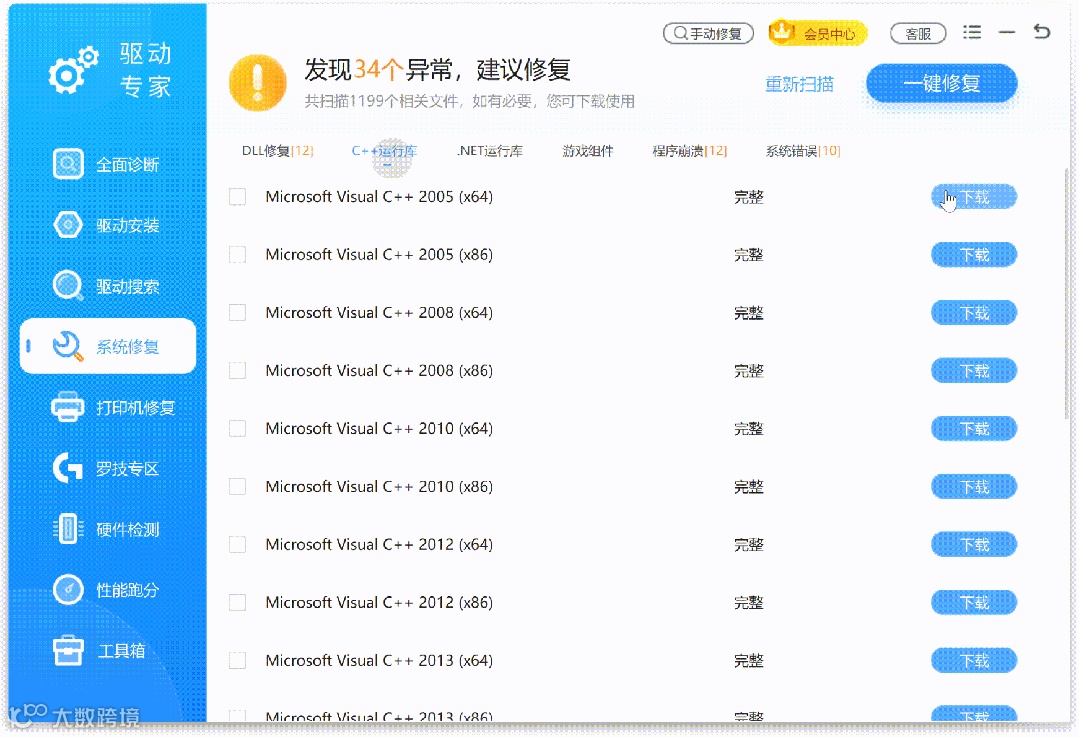Screen dimensions: 1079x737
Task: Open the 性能跑分 sidebar section
Action: coord(107,590)
